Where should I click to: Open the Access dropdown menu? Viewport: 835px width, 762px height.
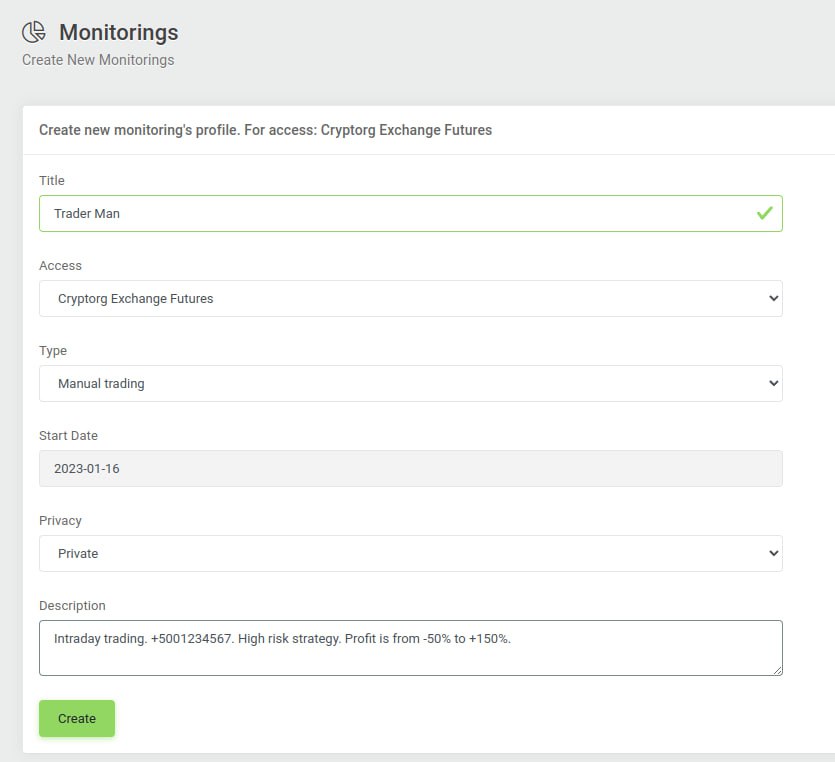click(411, 299)
